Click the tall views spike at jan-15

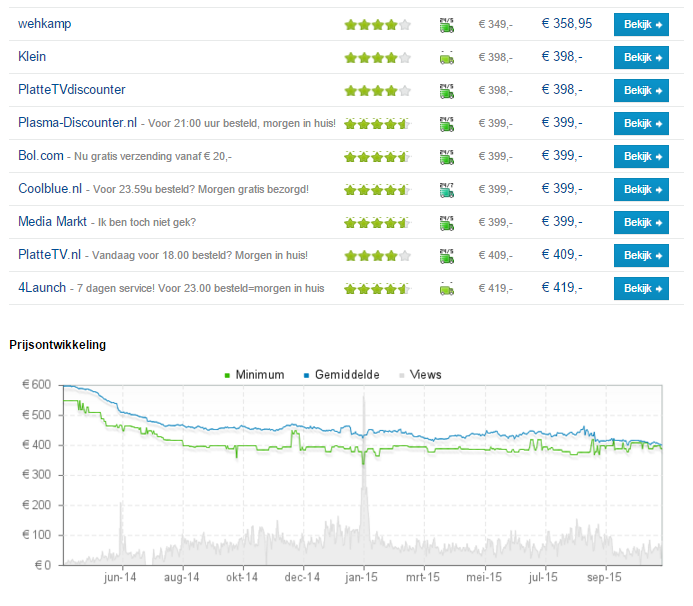tap(364, 482)
